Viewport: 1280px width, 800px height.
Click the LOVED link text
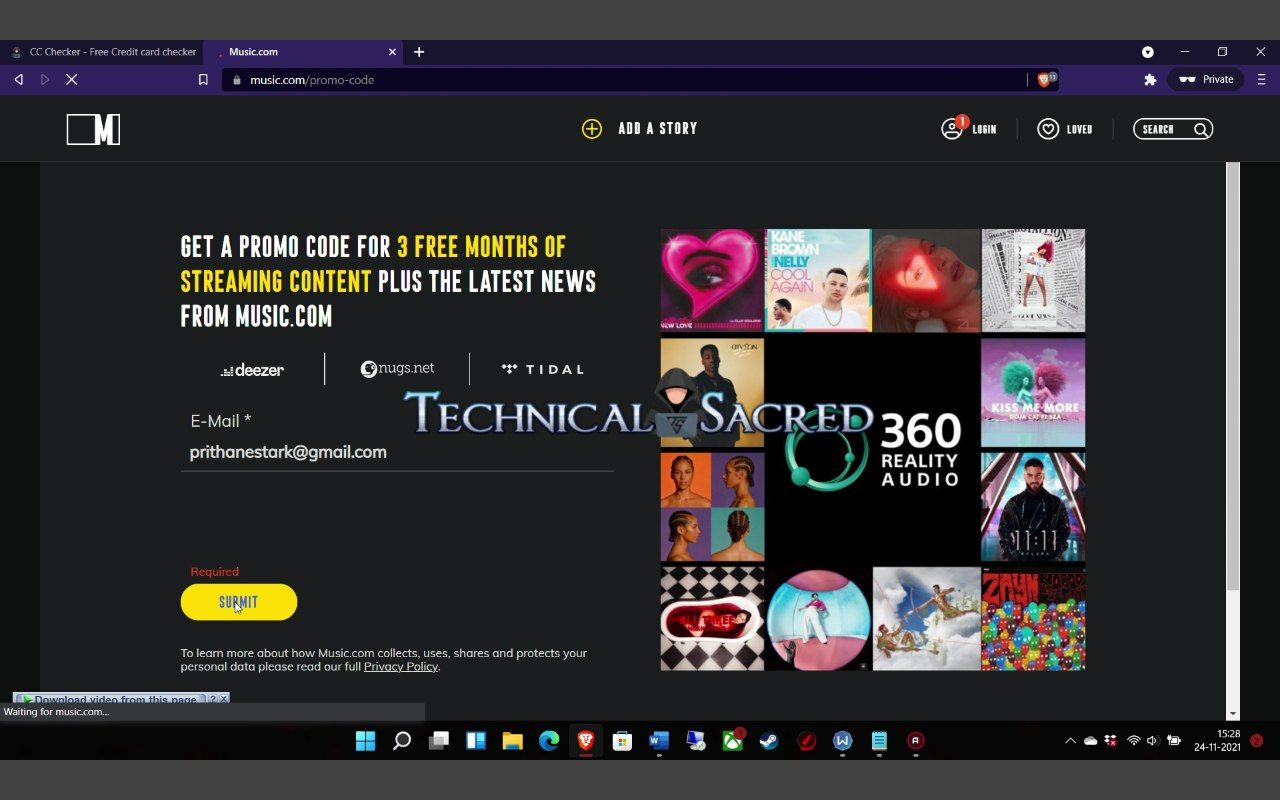(1079, 129)
